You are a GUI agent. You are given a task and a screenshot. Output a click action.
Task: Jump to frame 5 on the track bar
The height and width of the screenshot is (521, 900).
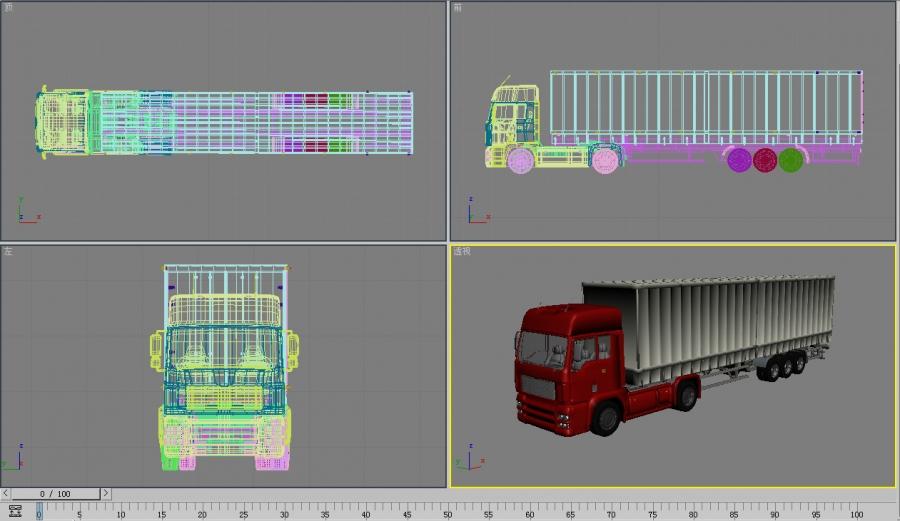79,514
